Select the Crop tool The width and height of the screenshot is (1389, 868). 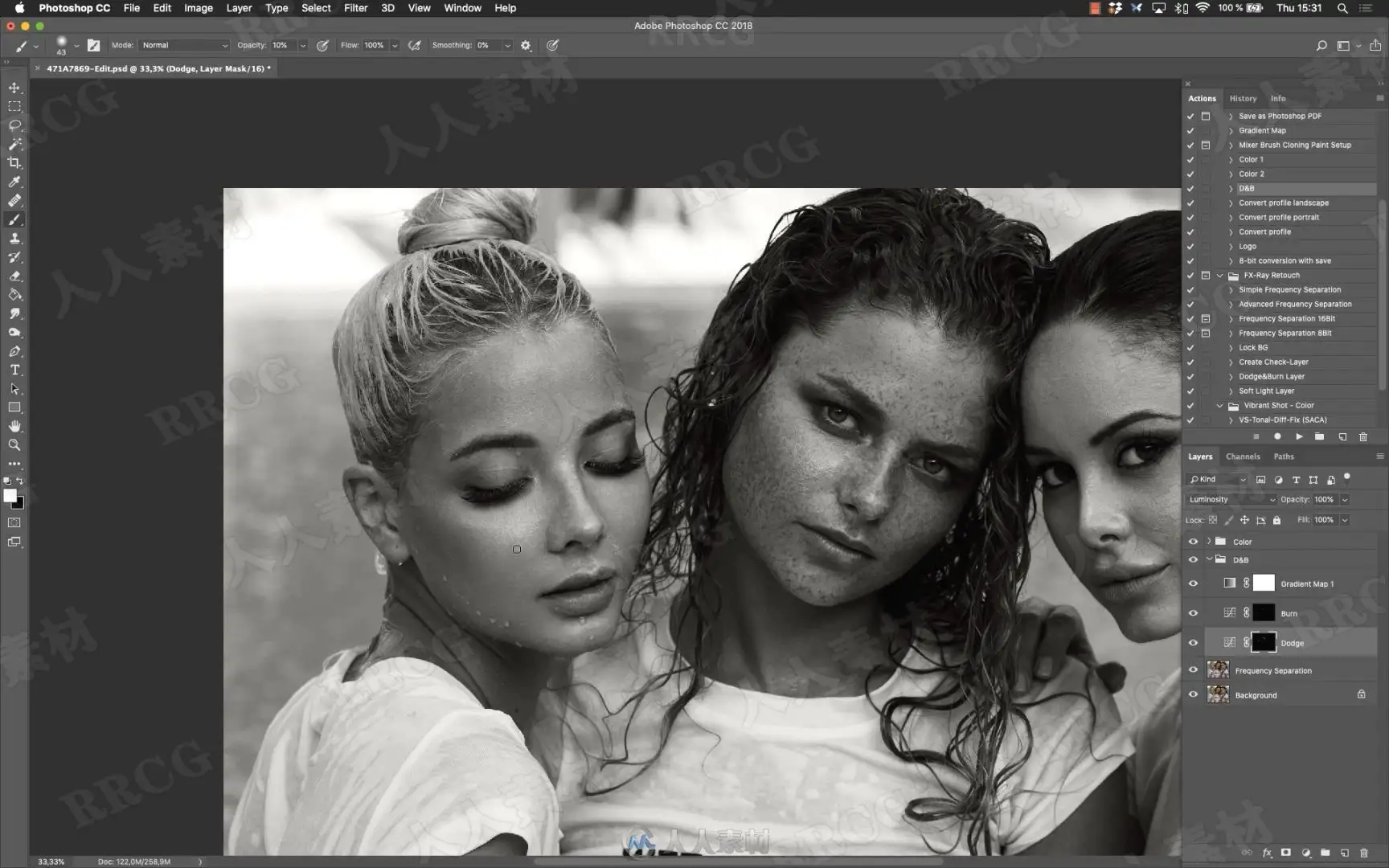[14, 163]
